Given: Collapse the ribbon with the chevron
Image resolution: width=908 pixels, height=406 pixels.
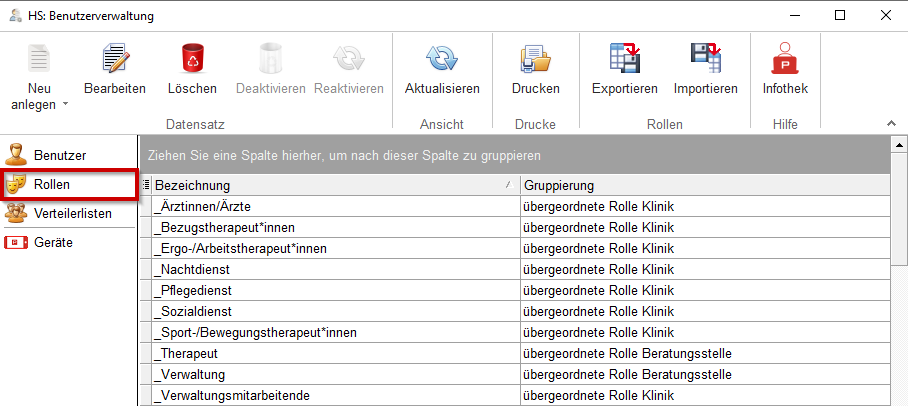Looking at the screenshot, I should (x=891, y=122).
